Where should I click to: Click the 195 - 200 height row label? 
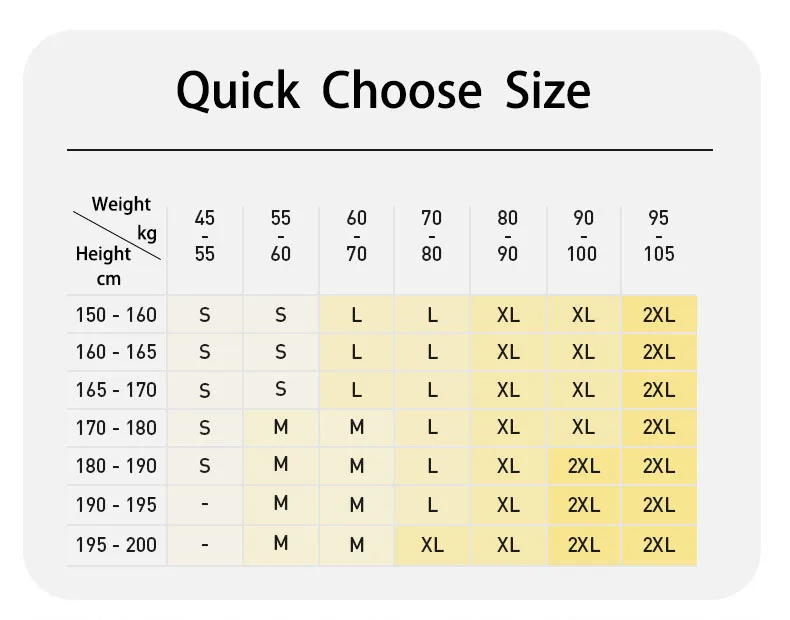[116, 545]
